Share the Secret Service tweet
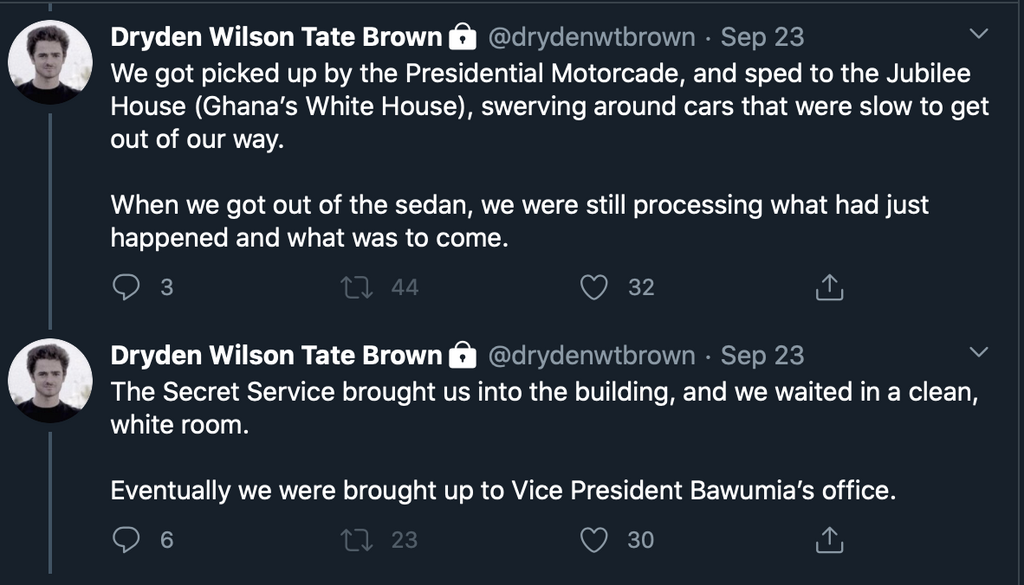Viewport: 1024px width, 585px height. click(x=829, y=540)
